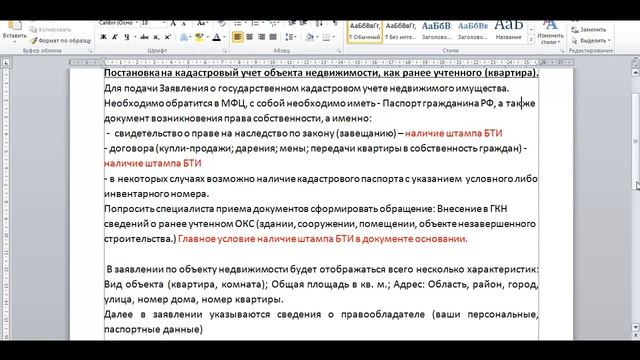This screenshot has width=640, height=360.
Task: Expand the styles gallery More arrow
Action: coord(531,40)
